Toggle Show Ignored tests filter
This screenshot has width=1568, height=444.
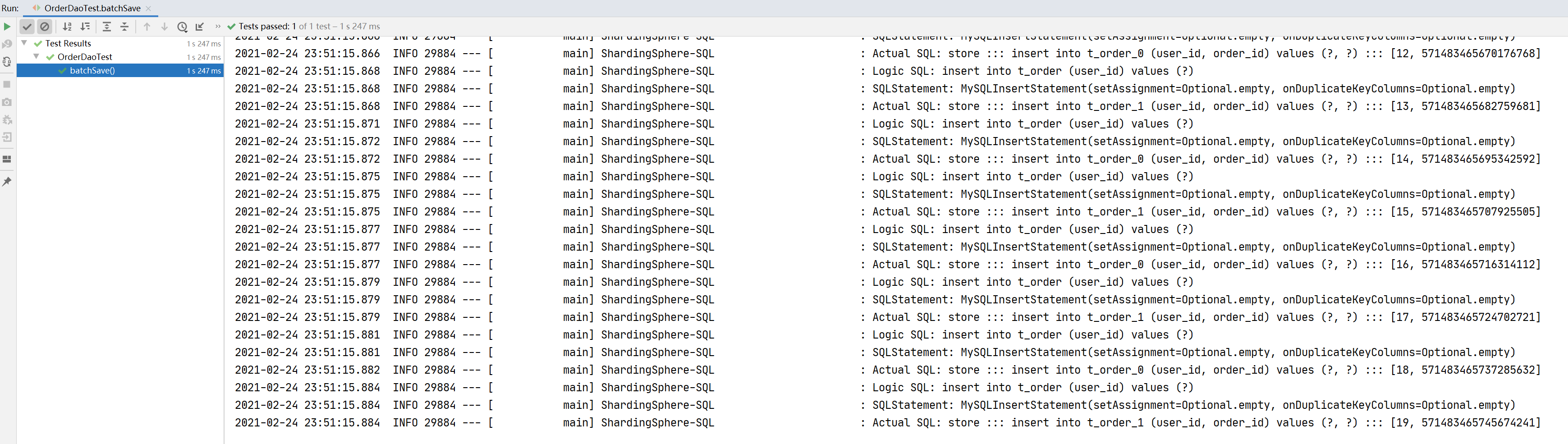pos(45,26)
